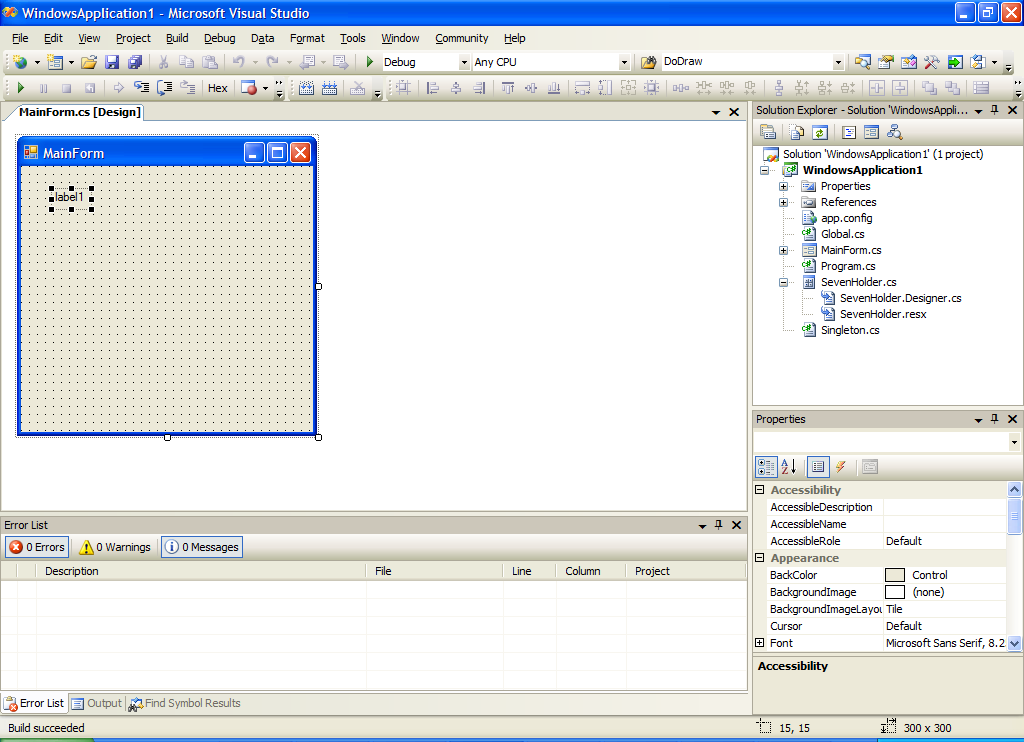Click View Class Diagram icon
Screen dimensions: 1024x742
(894, 133)
